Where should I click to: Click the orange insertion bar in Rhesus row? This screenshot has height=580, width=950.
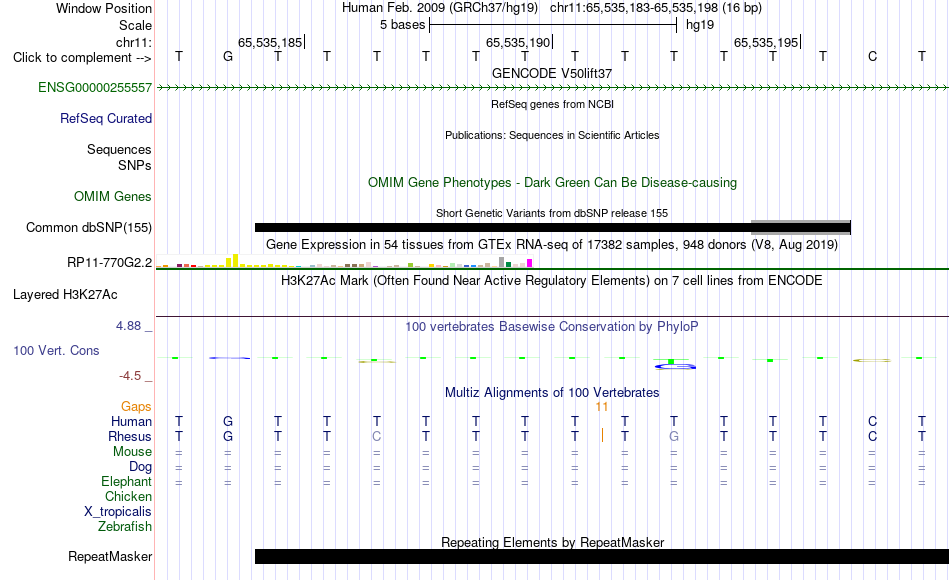pos(602,435)
